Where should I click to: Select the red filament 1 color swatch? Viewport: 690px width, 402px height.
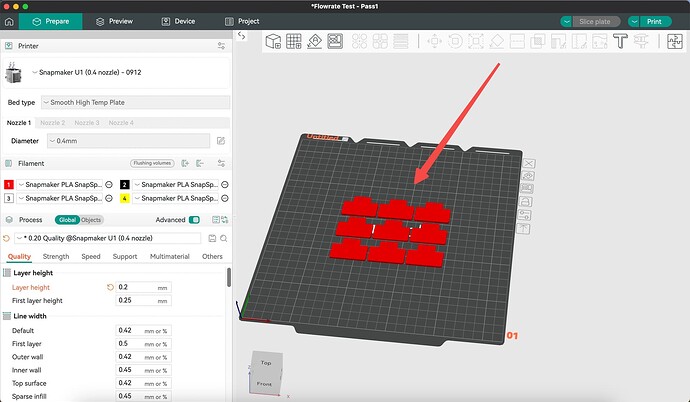click(10, 185)
